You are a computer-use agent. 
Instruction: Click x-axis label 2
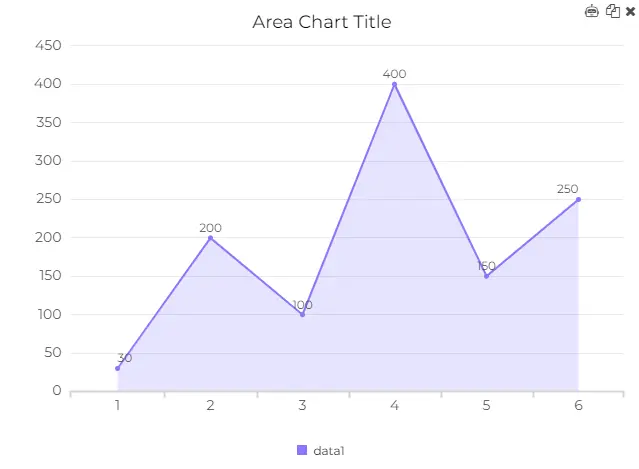click(x=210, y=405)
